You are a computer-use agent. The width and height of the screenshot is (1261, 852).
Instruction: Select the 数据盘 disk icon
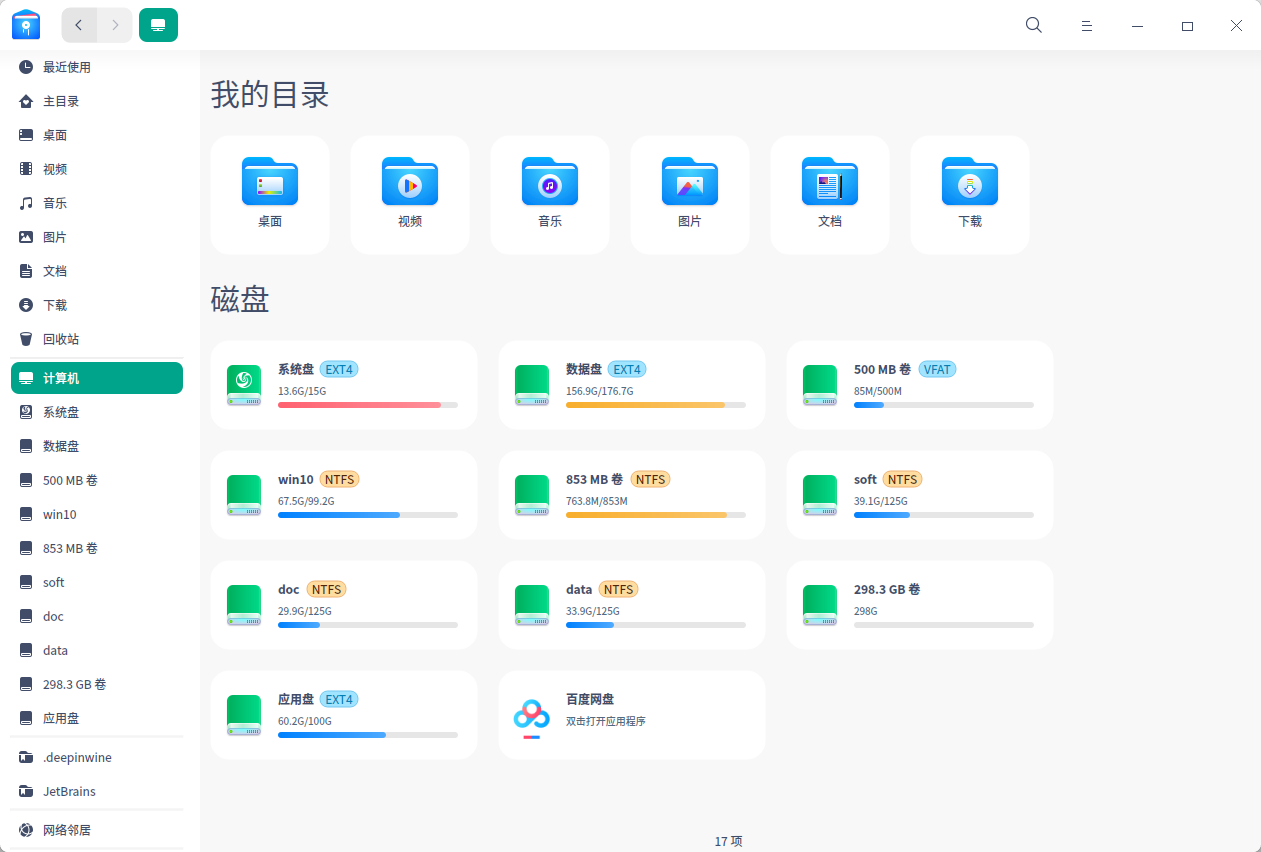532,385
